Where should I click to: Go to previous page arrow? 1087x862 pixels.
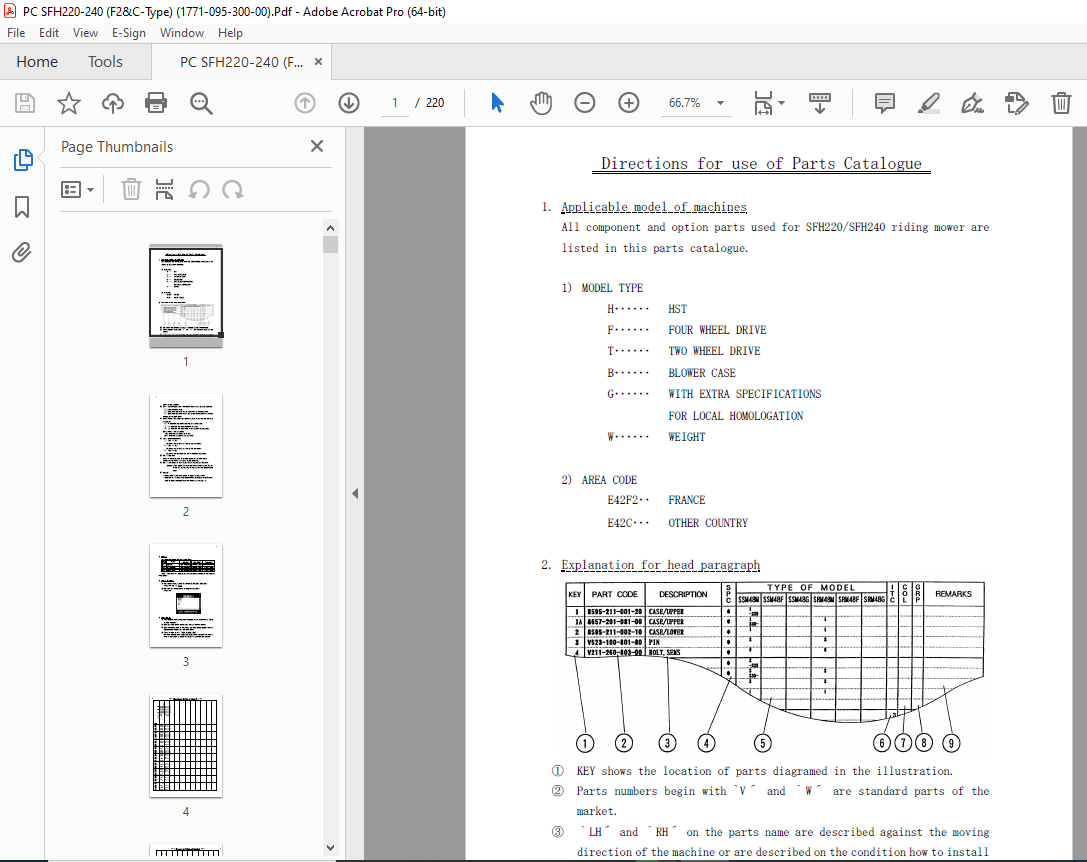coord(305,103)
